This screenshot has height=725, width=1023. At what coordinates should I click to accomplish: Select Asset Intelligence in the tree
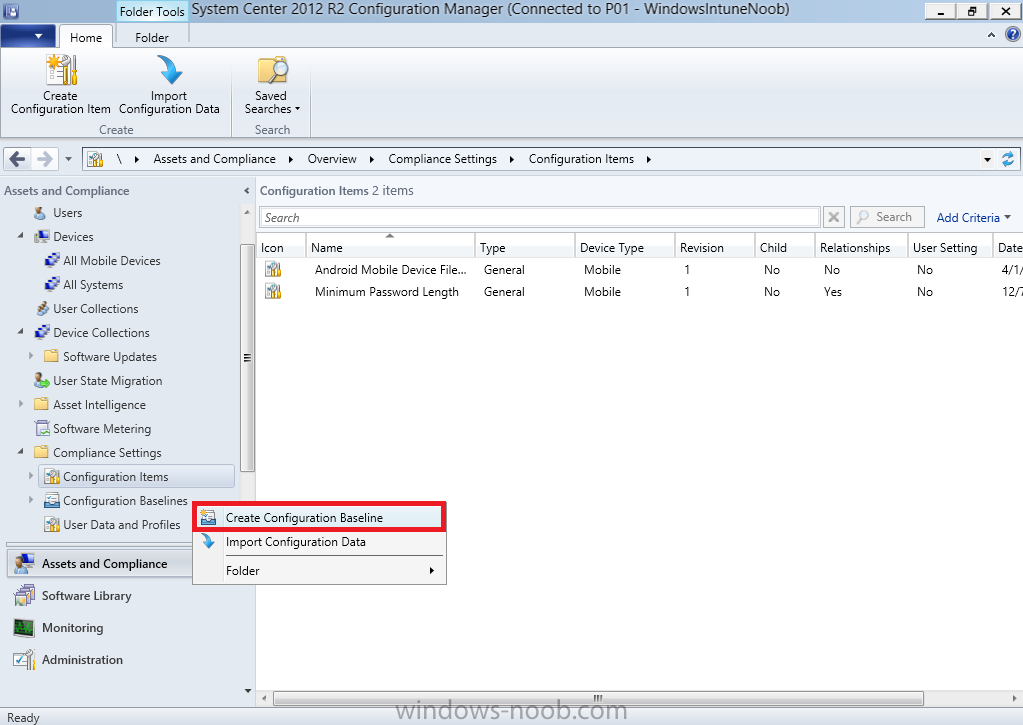(x=99, y=405)
